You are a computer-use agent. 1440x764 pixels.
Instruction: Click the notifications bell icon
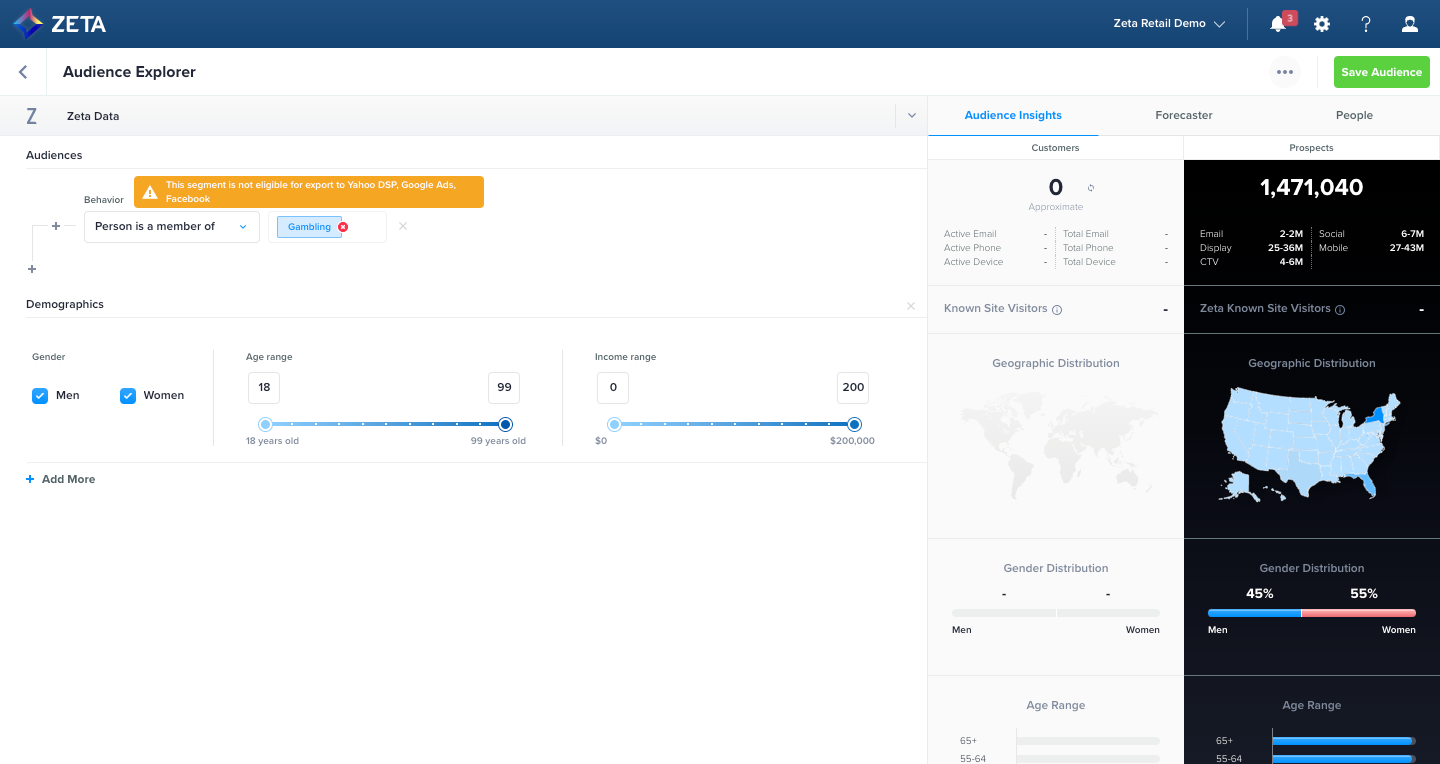click(1277, 23)
